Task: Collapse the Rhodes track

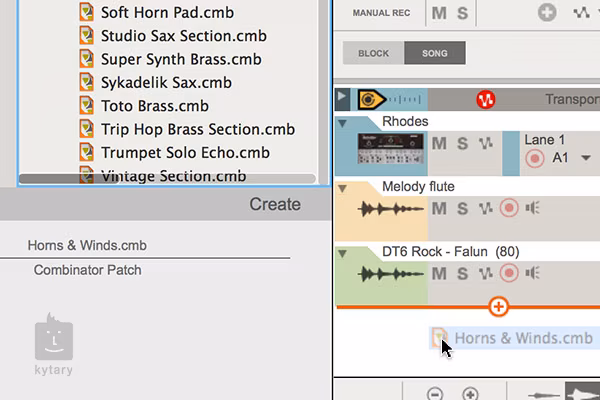Action: coord(342,123)
